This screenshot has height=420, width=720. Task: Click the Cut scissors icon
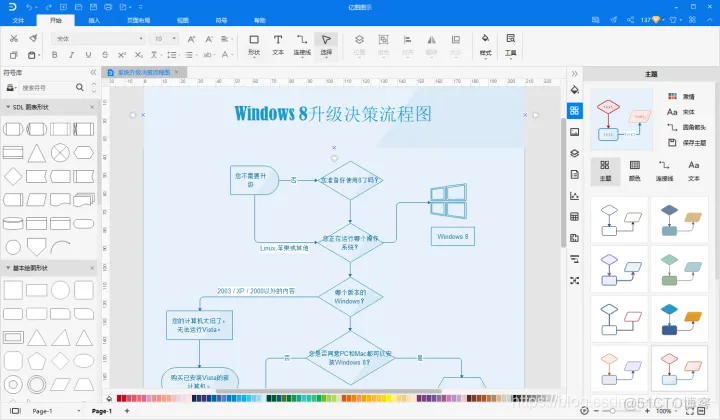(14, 39)
